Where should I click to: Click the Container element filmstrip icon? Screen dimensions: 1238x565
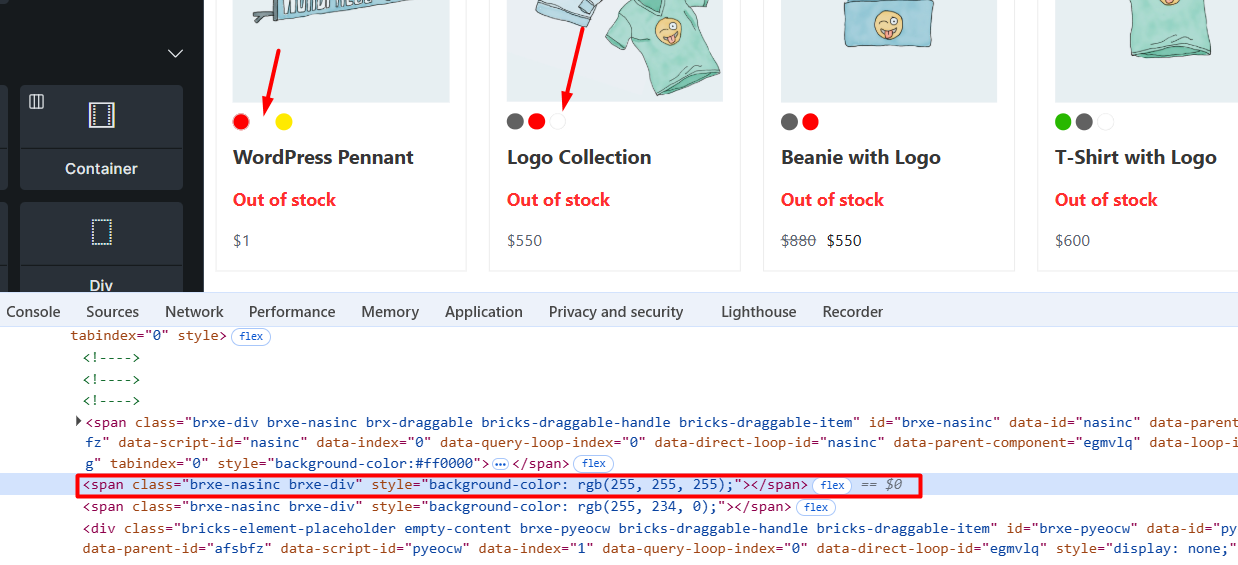pyautogui.click(x=101, y=115)
